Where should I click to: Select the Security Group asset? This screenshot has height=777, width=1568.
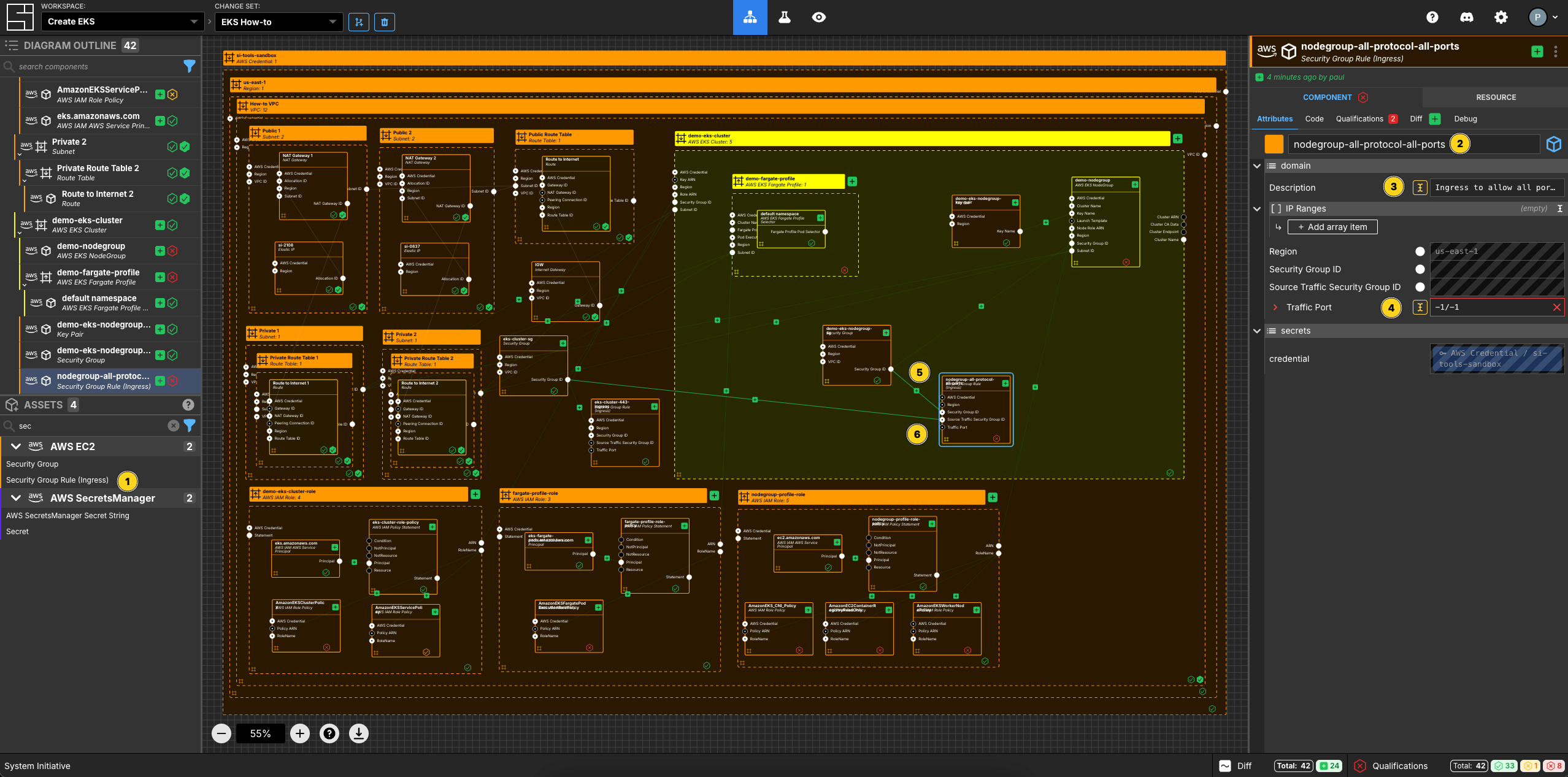point(33,464)
